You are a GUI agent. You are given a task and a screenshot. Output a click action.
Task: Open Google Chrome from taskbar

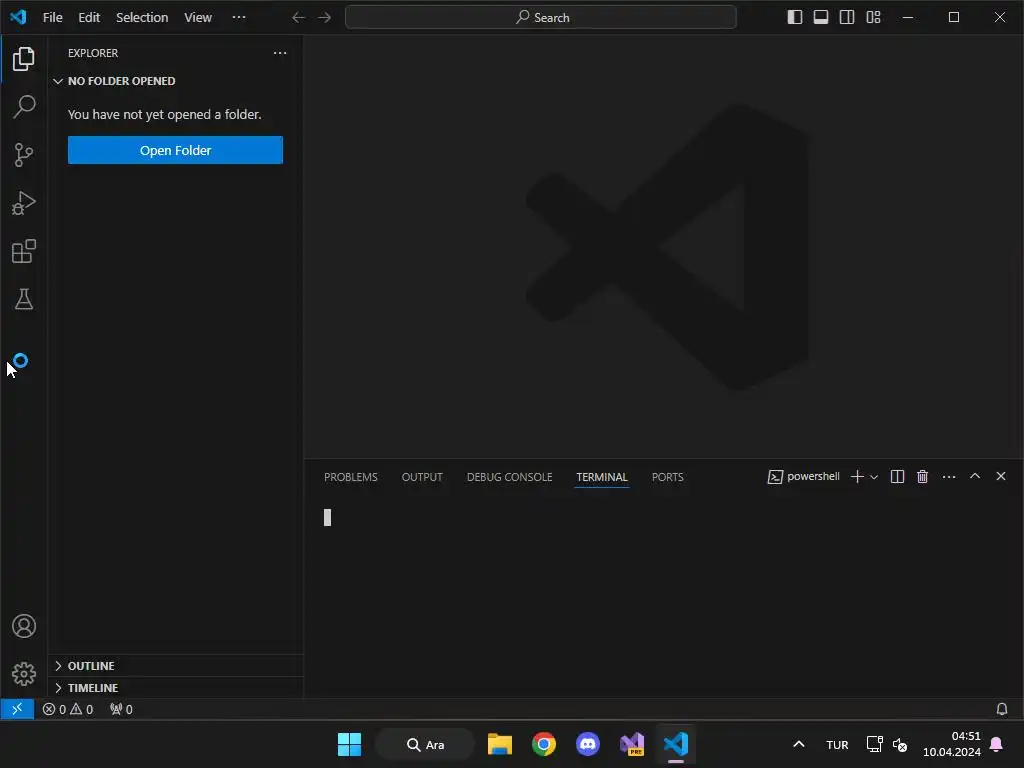tap(543, 744)
